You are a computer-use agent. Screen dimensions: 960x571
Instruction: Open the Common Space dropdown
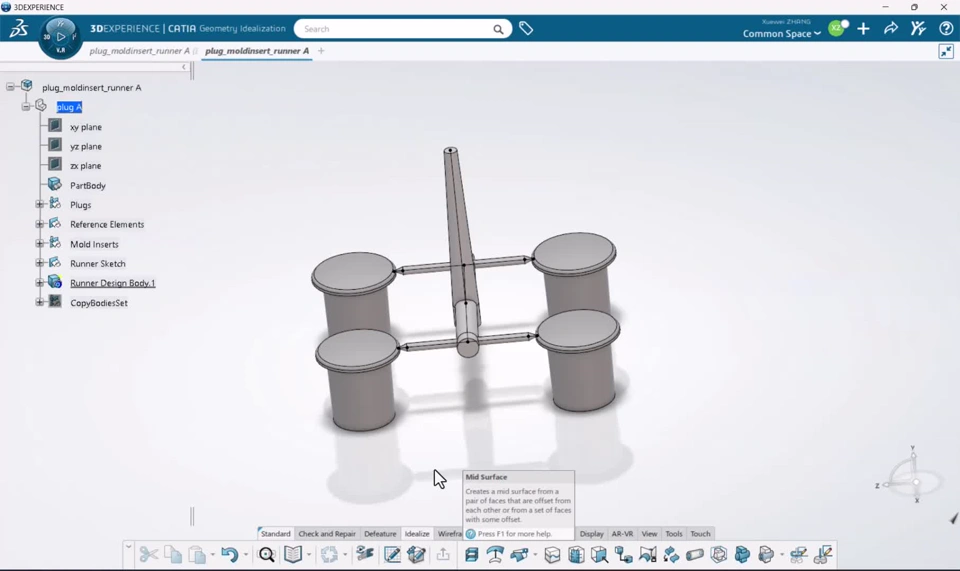(781, 34)
